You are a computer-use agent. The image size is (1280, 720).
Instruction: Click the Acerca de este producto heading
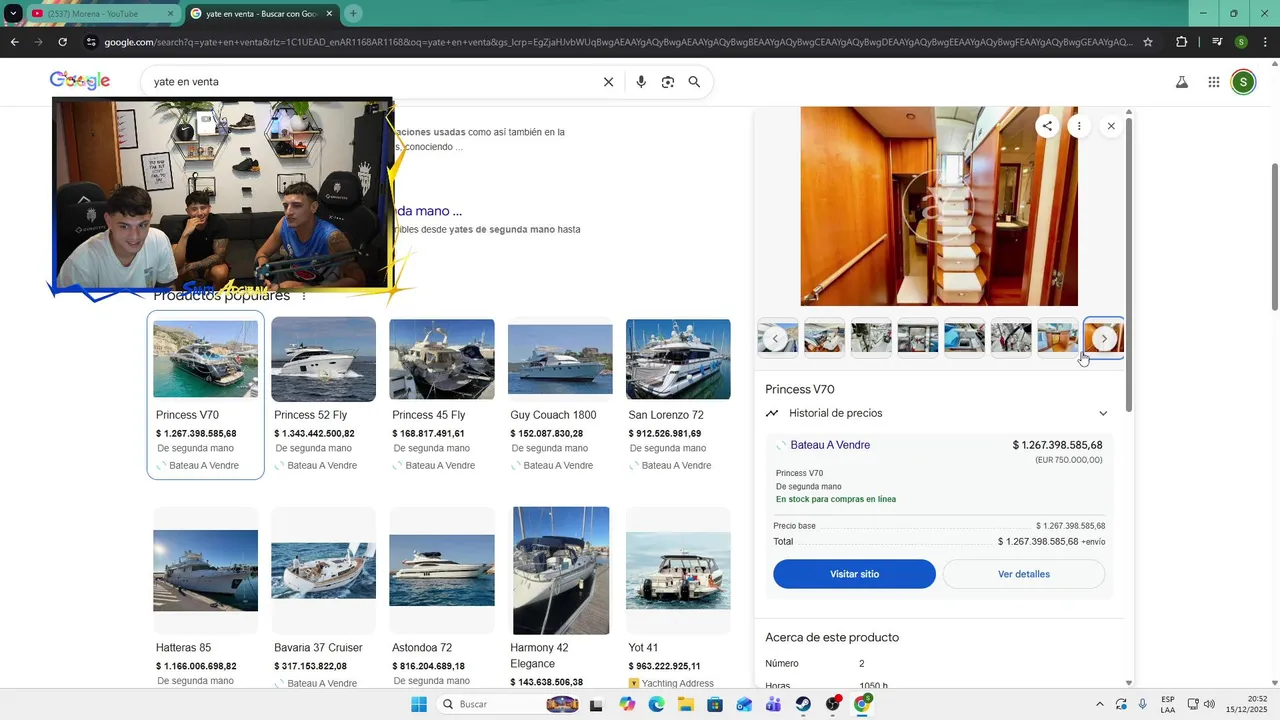[832, 637]
